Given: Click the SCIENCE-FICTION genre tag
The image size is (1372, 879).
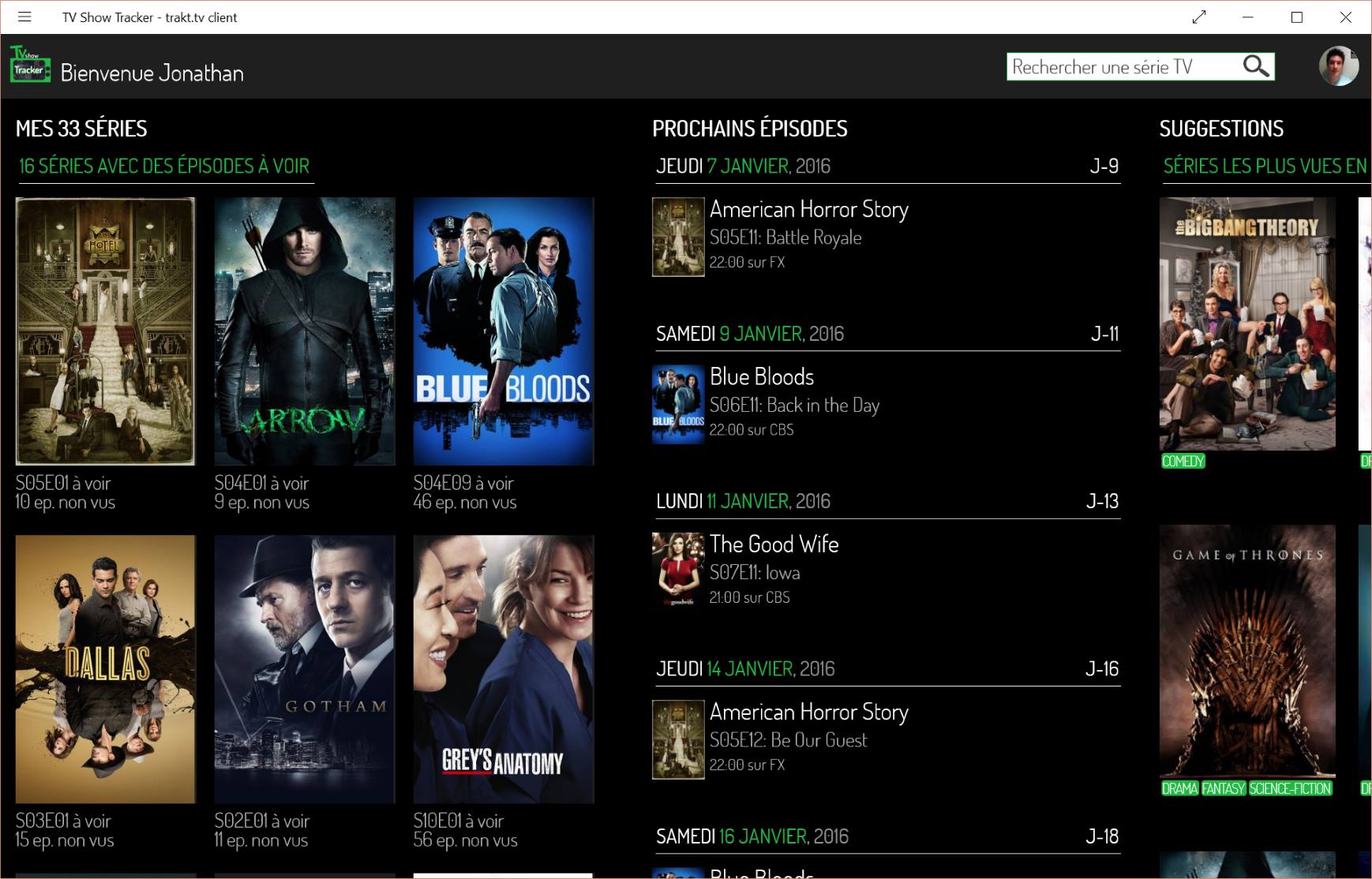Looking at the screenshot, I should tap(1290, 789).
